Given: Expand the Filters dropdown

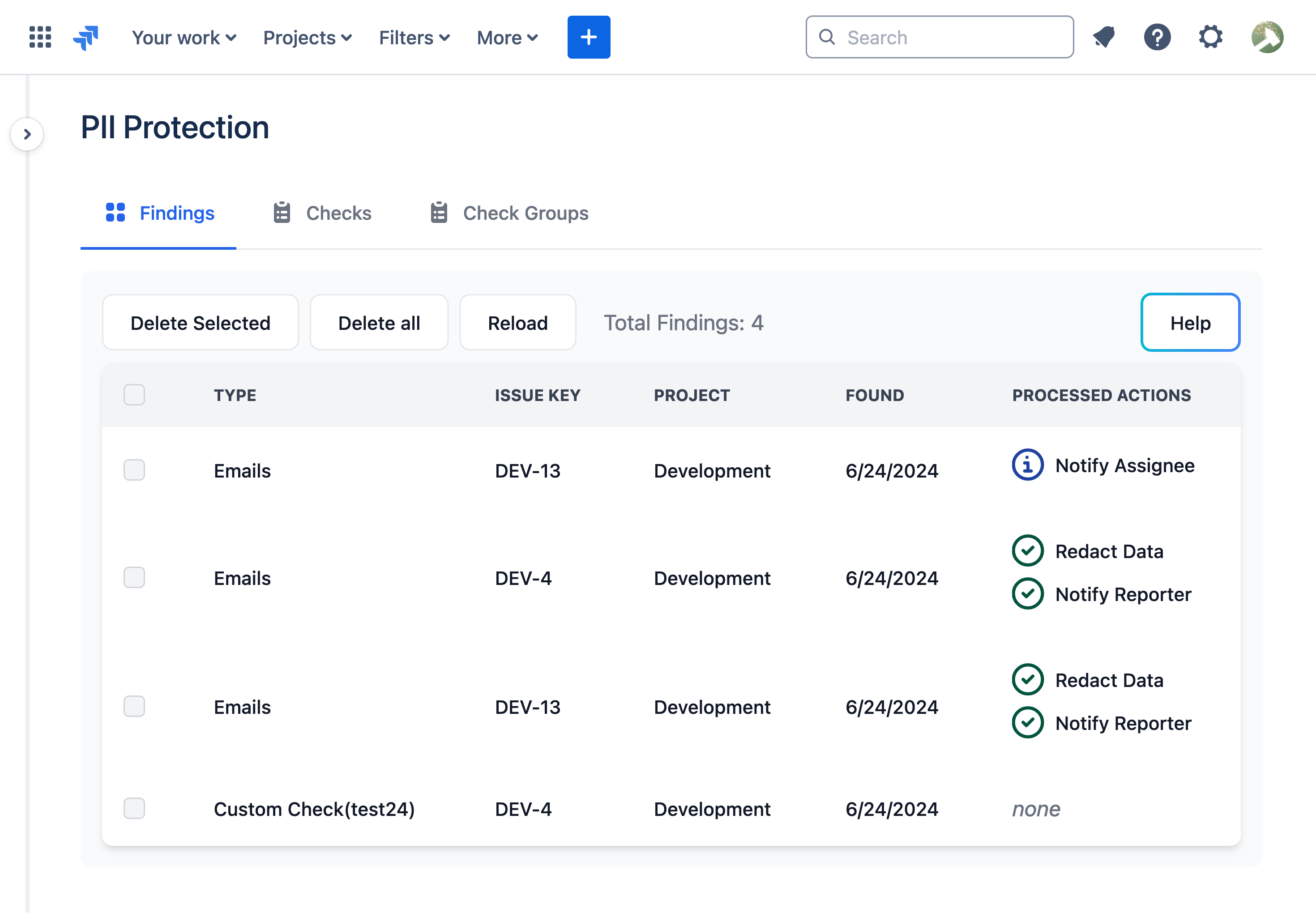Looking at the screenshot, I should 414,38.
